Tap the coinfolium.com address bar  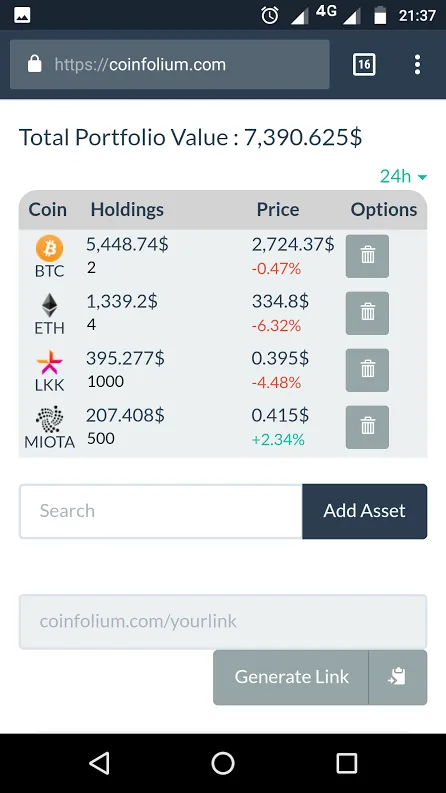pyautogui.click(x=170, y=65)
